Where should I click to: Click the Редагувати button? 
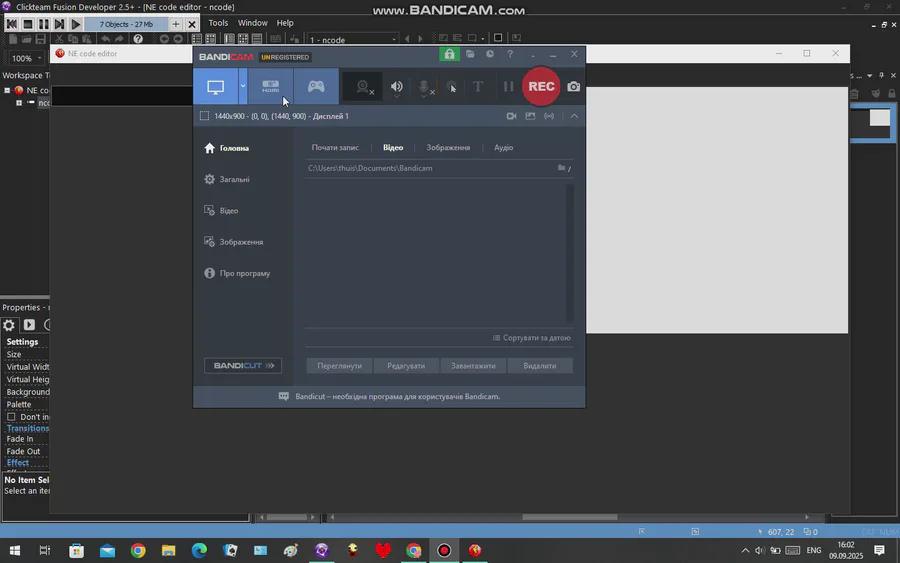click(406, 366)
